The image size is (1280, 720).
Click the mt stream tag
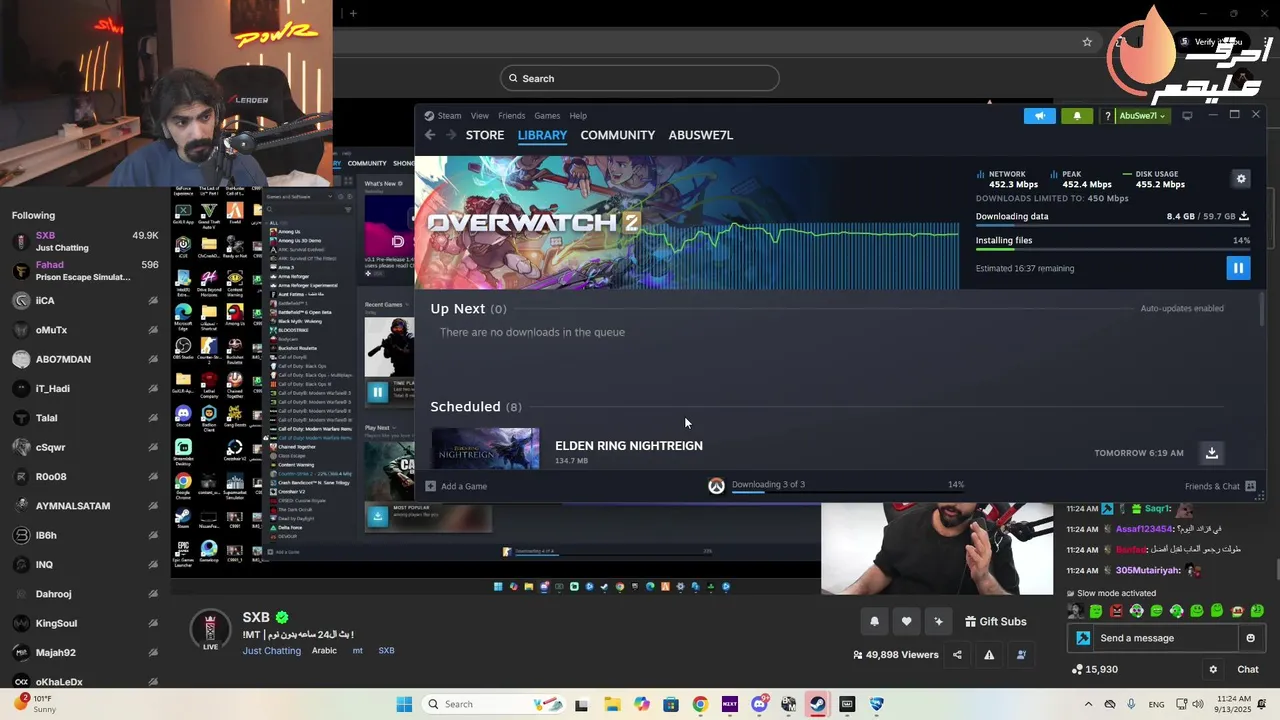[357, 651]
